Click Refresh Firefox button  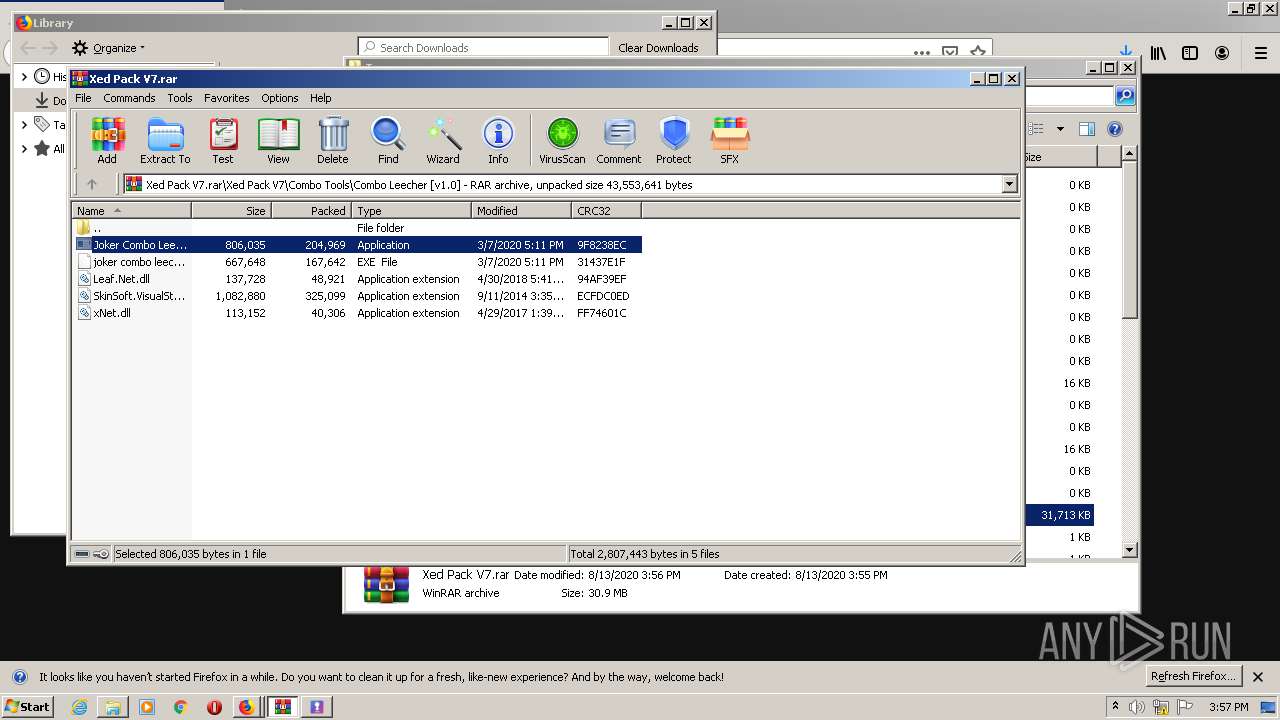pyautogui.click(x=1192, y=676)
